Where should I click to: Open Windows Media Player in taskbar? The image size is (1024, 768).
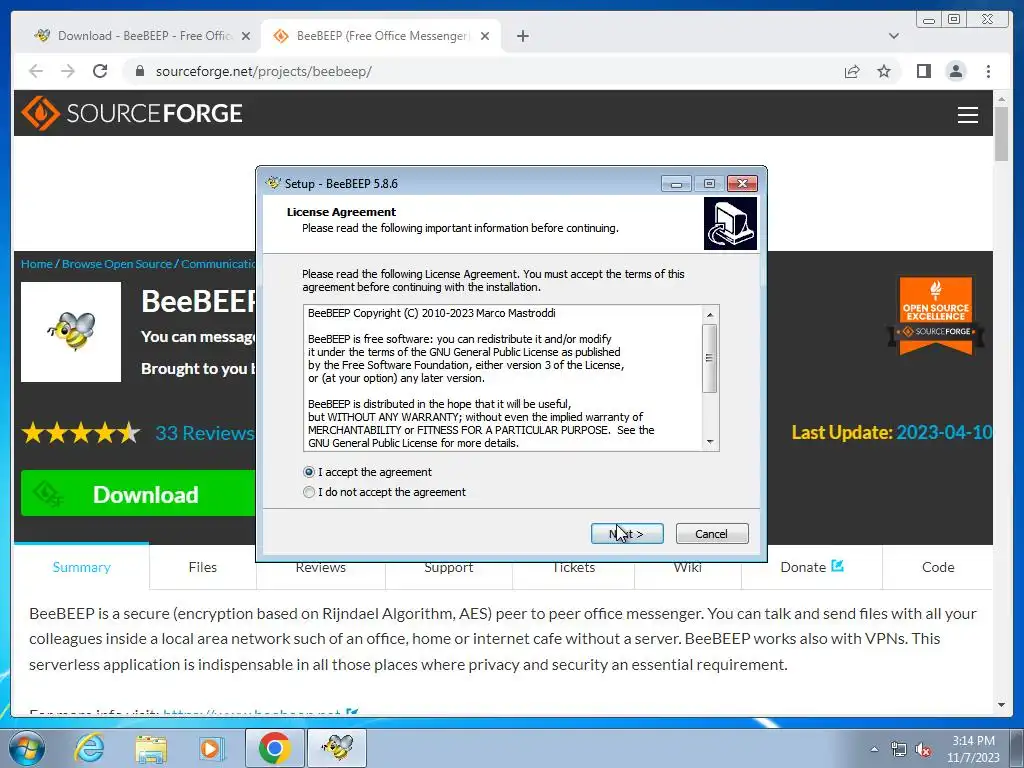click(x=212, y=748)
